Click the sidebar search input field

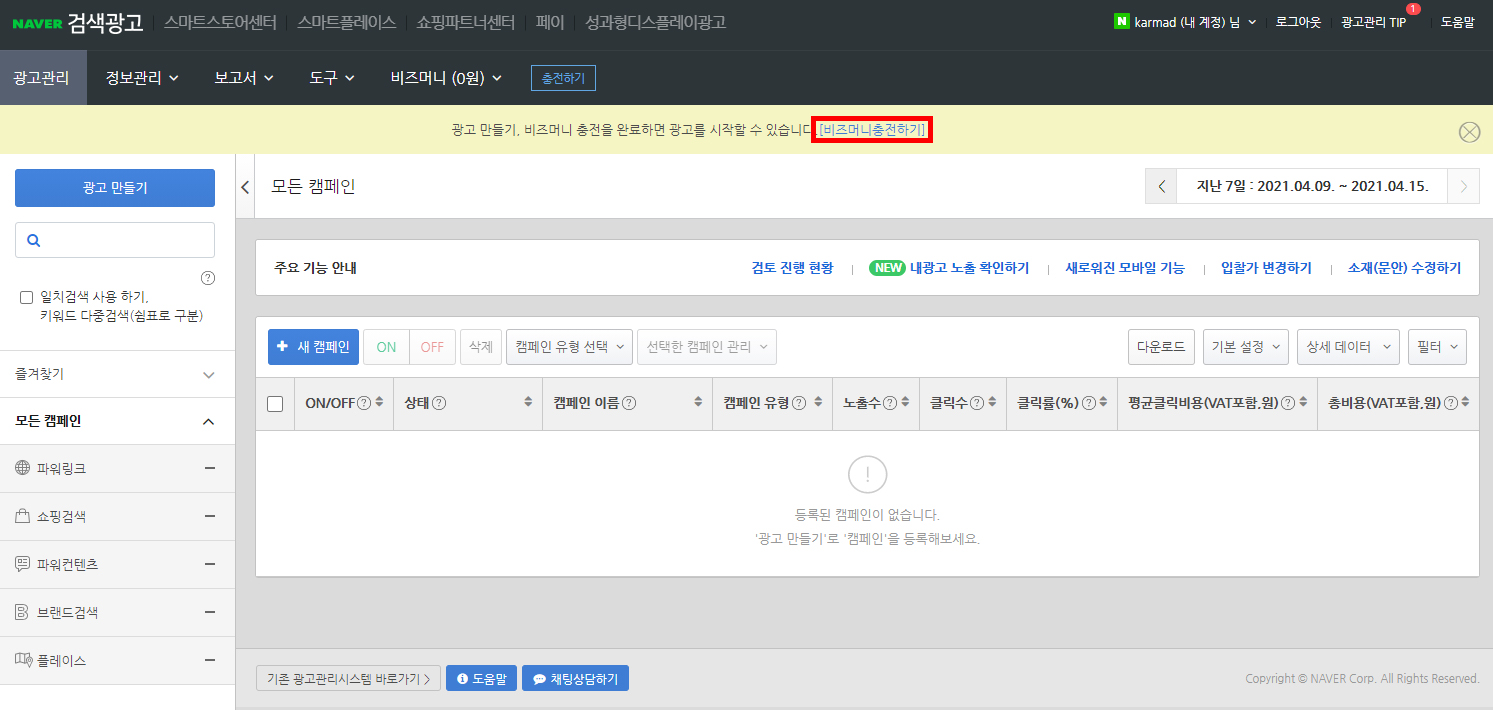(115, 240)
